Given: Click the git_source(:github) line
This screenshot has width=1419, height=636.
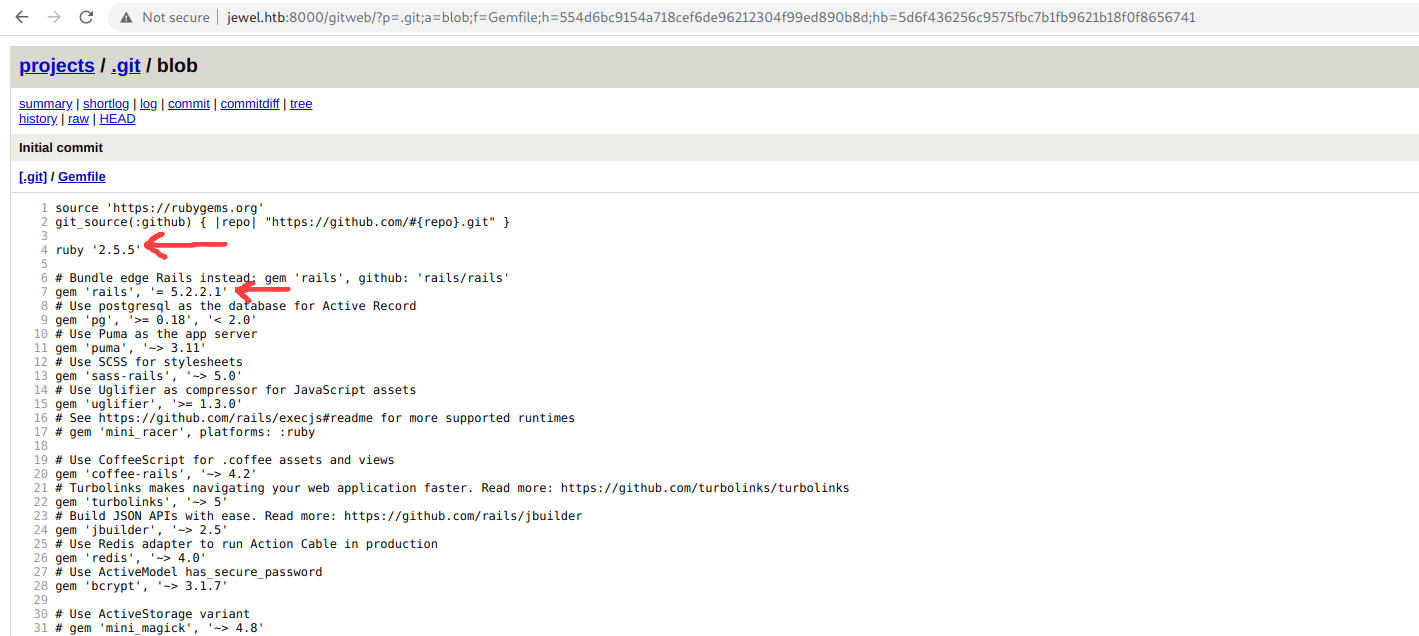Looking at the screenshot, I should (x=283, y=222).
